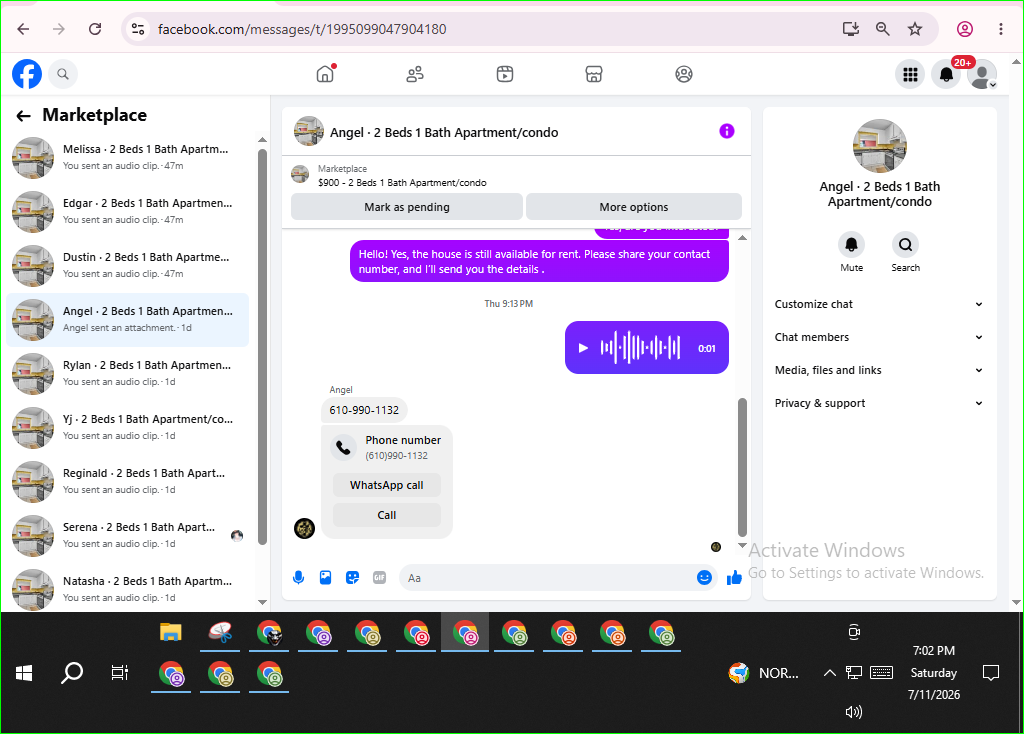Click the chat header listing thumbnail
Viewport: 1024px width, 734px height.
click(x=309, y=131)
